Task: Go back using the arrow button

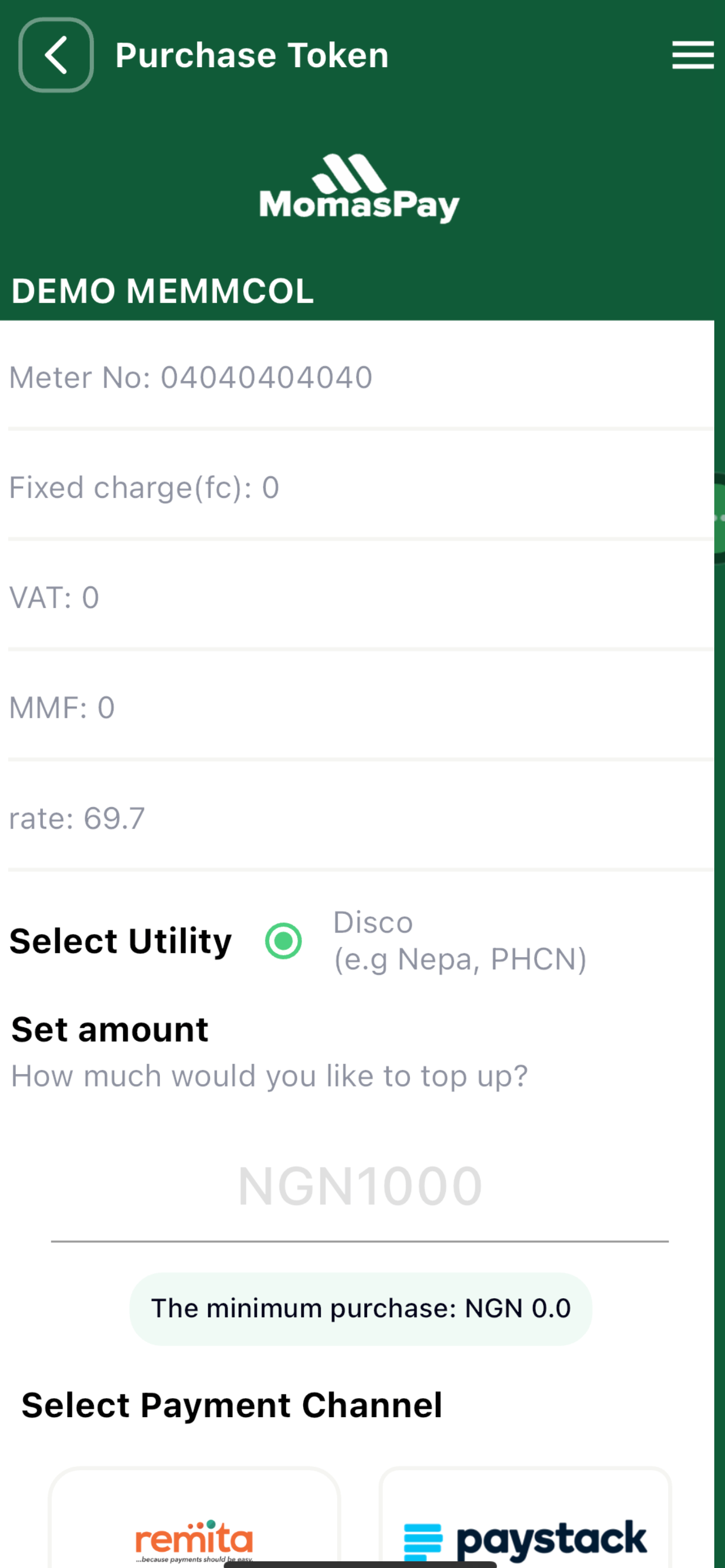Action: (56, 55)
